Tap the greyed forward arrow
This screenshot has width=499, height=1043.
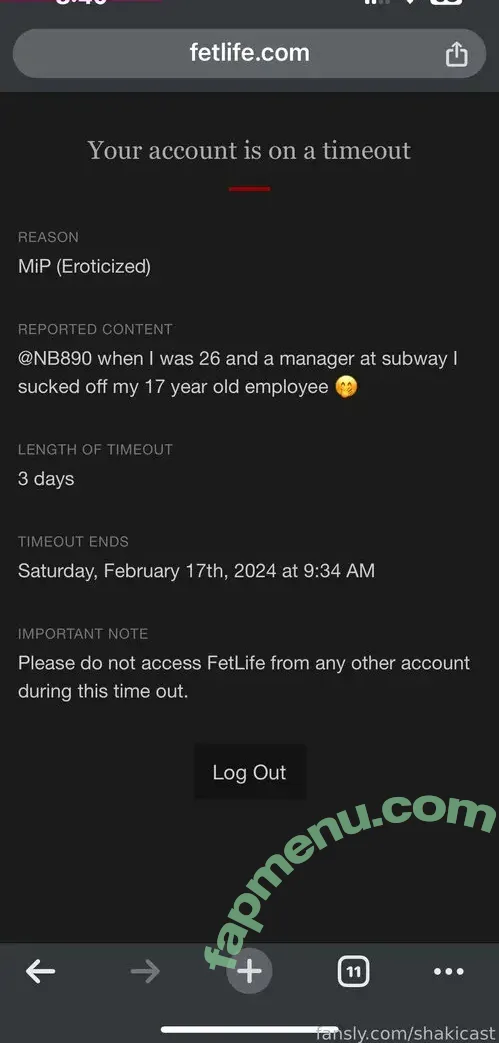tap(145, 972)
